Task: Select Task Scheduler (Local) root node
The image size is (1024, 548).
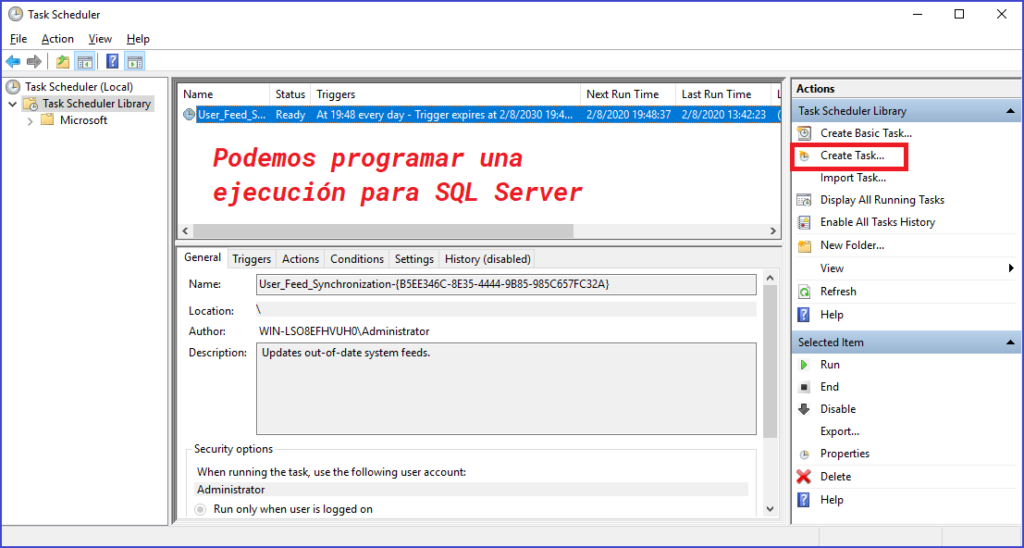Action: tap(78, 87)
